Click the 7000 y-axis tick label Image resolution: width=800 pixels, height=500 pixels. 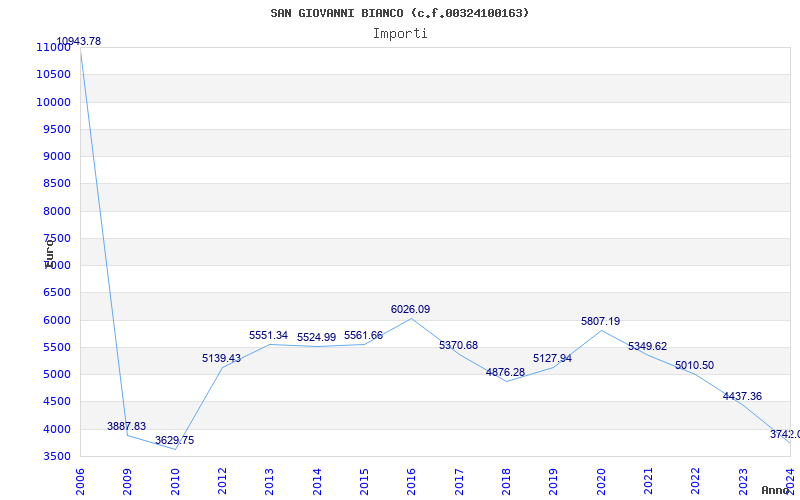[55, 266]
